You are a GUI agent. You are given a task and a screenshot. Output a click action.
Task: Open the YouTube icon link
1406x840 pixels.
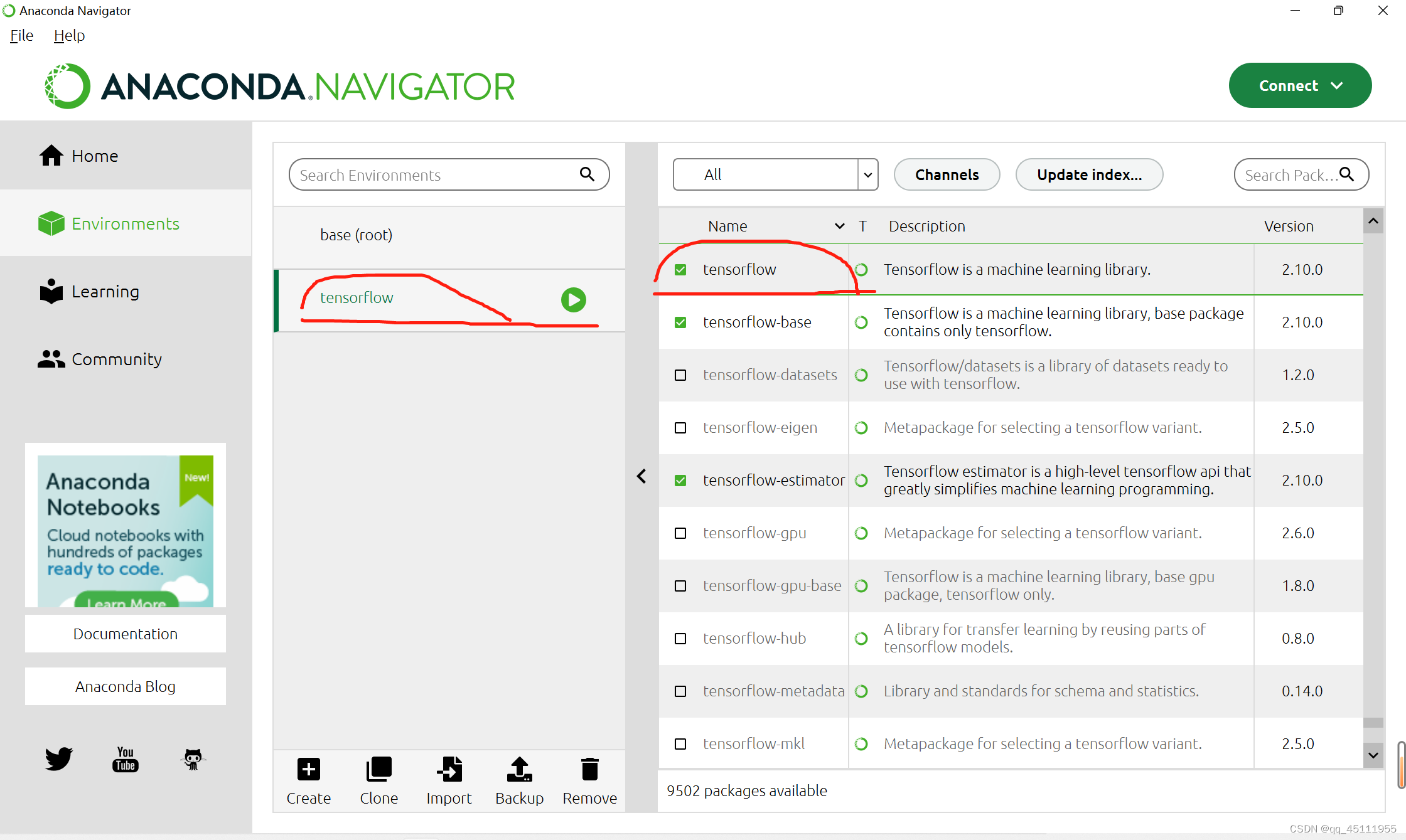point(126,758)
